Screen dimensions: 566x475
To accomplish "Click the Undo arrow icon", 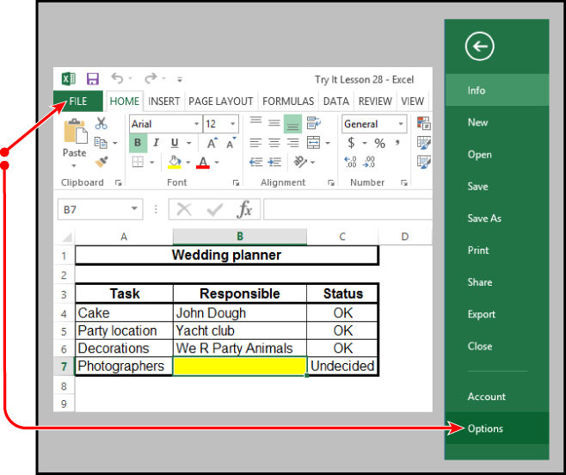I will point(117,78).
